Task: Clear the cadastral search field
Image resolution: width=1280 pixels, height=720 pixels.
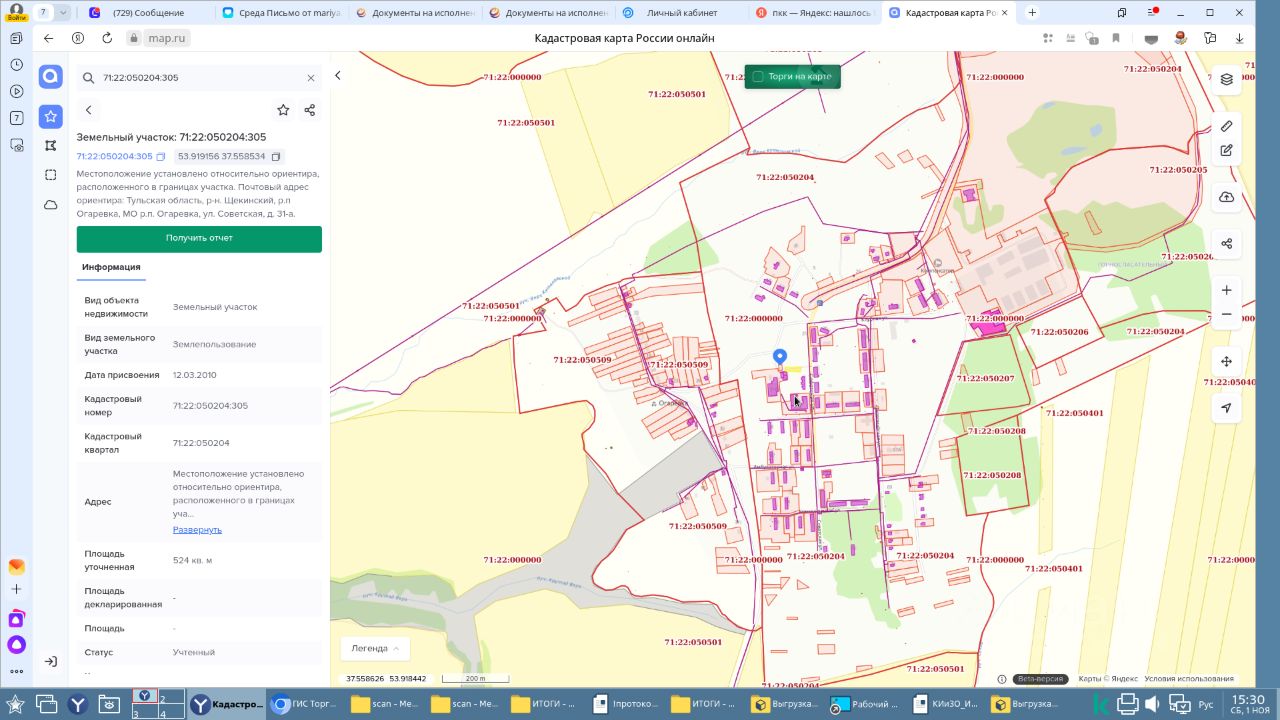Action: tap(310, 77)
